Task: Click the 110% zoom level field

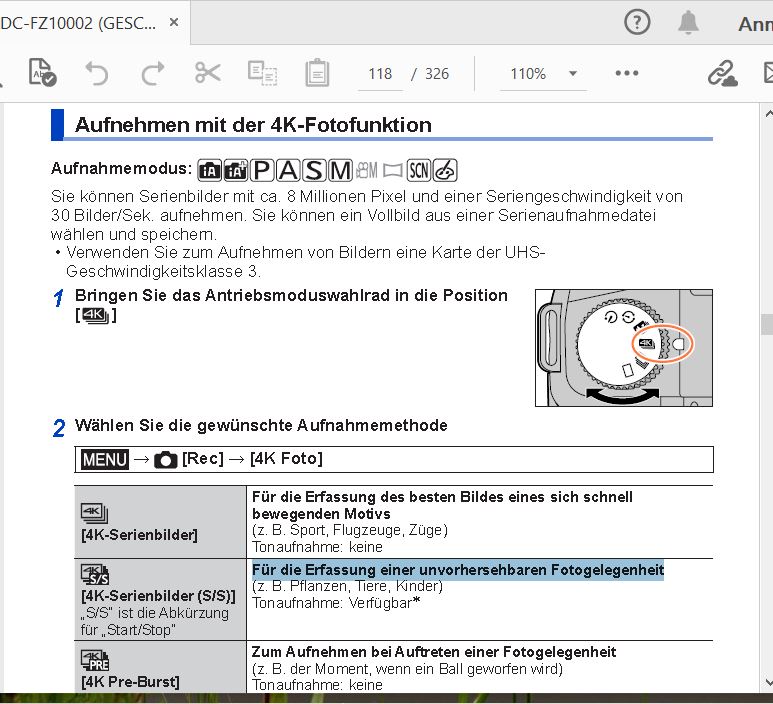Action: (x=528, y=74)
